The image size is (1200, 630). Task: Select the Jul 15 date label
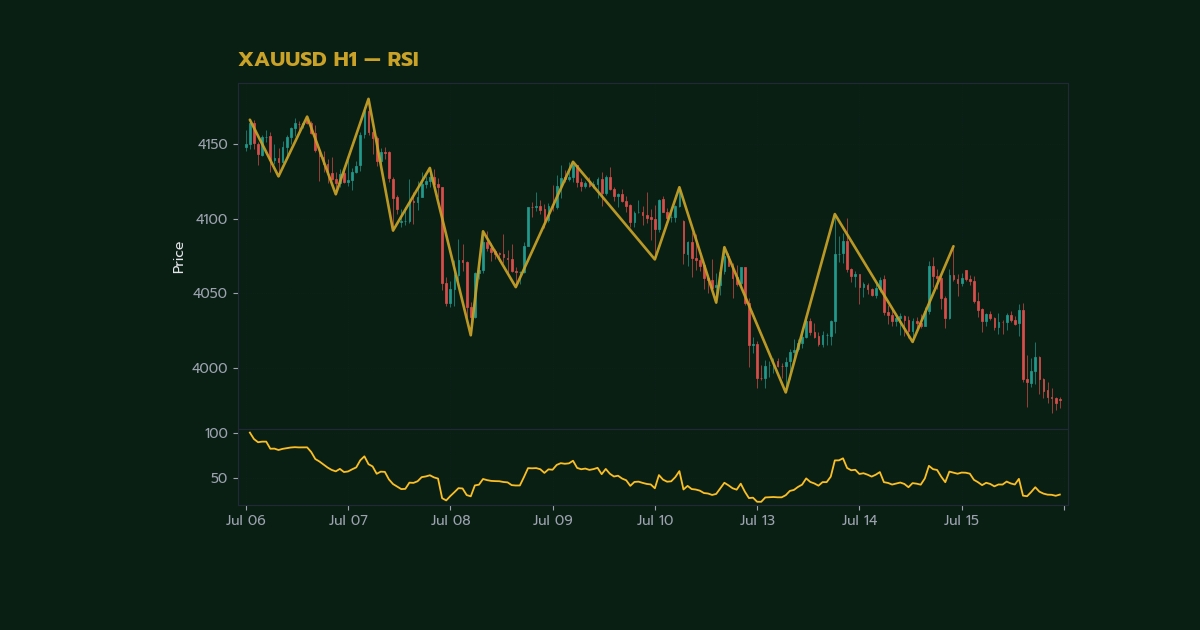click(962, 521)
